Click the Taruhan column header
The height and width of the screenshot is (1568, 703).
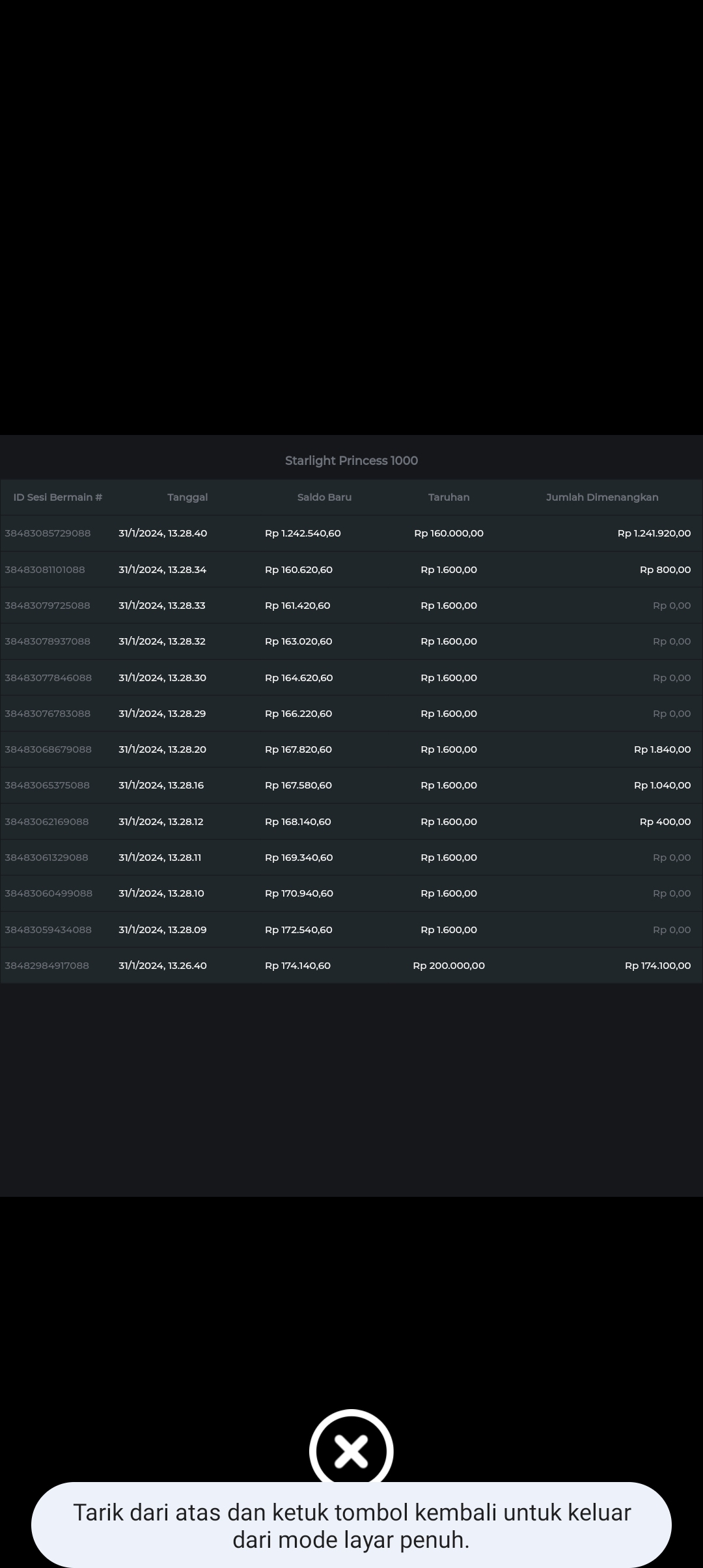click(448, 497)
